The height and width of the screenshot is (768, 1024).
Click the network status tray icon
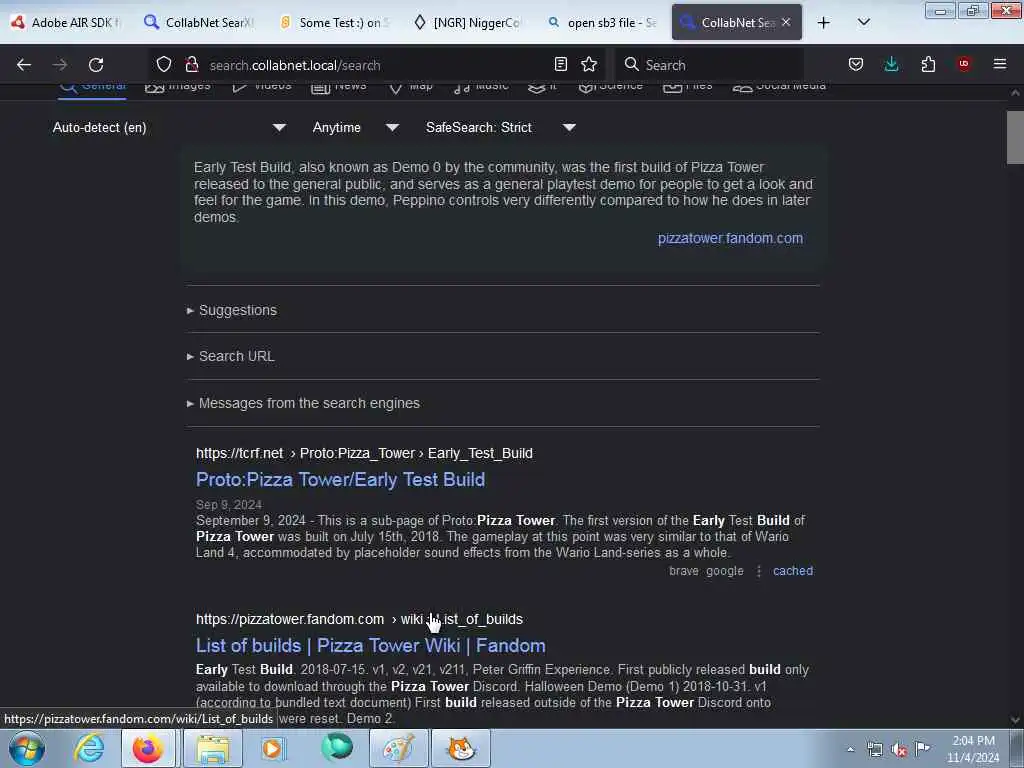pyautogui.click(x=874, y=750)
